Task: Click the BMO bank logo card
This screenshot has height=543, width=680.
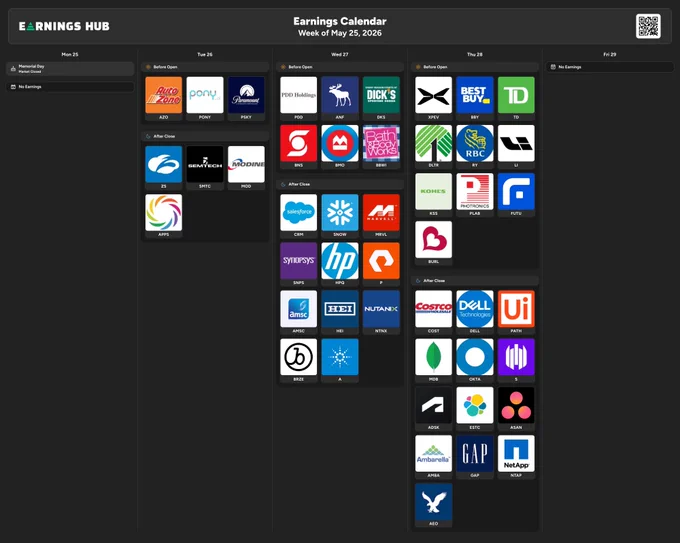Action: pyautogui.click(x=340, y=143)
